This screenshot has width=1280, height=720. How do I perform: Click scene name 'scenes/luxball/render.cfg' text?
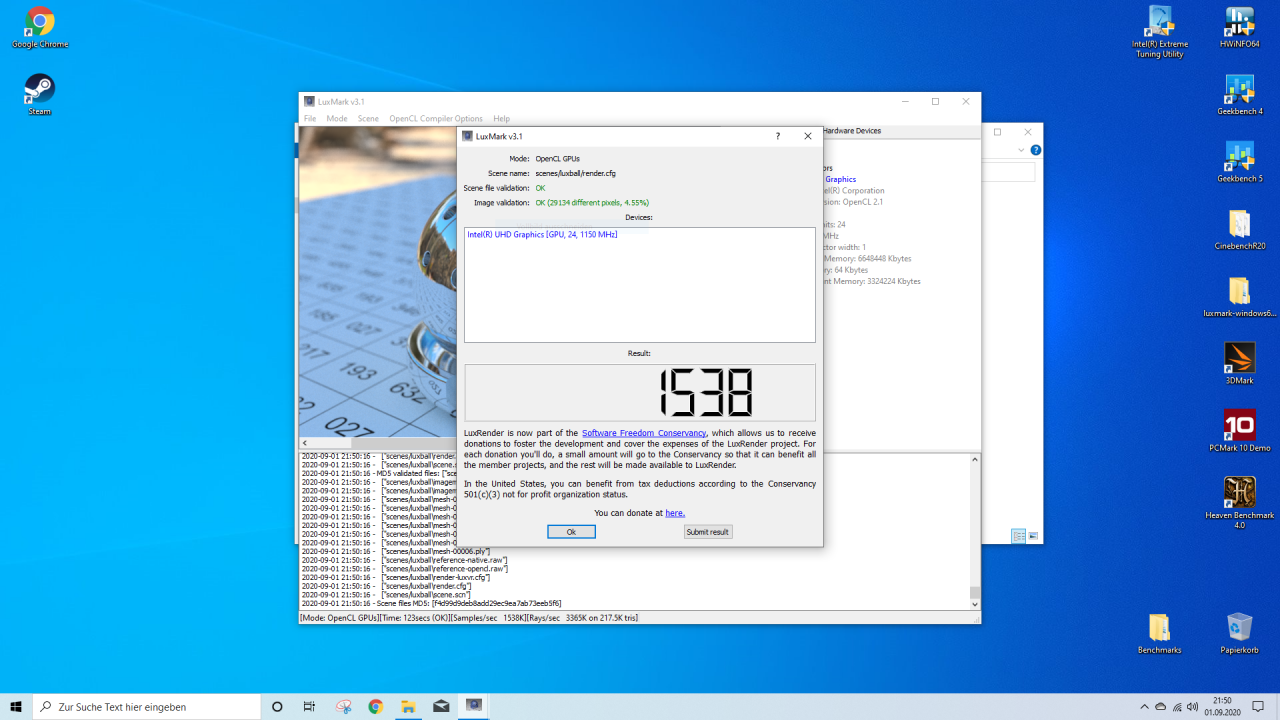575,173
